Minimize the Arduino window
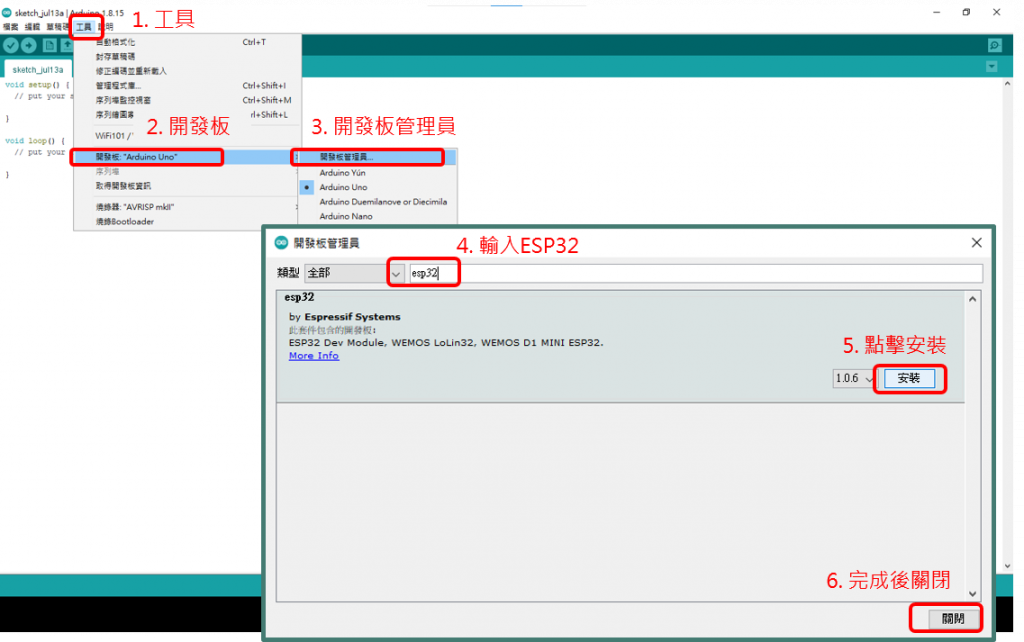This screenshot has height=642, width=1024. click(x=936, y=12)
